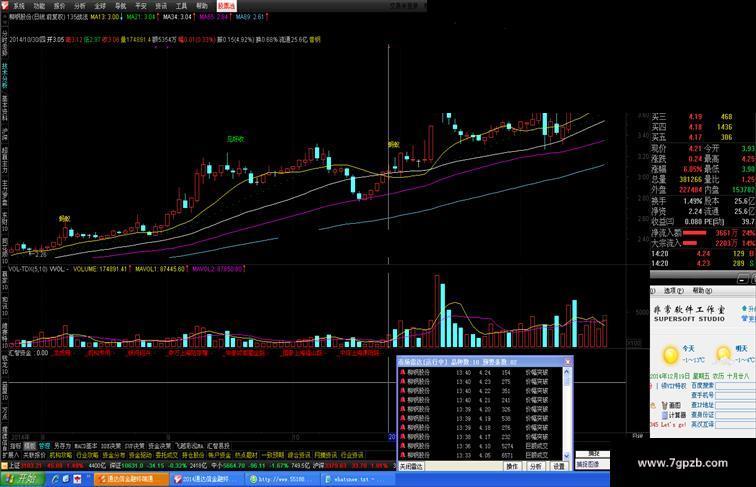Launch Internet Explorer from quick launch

pos(55,479)
